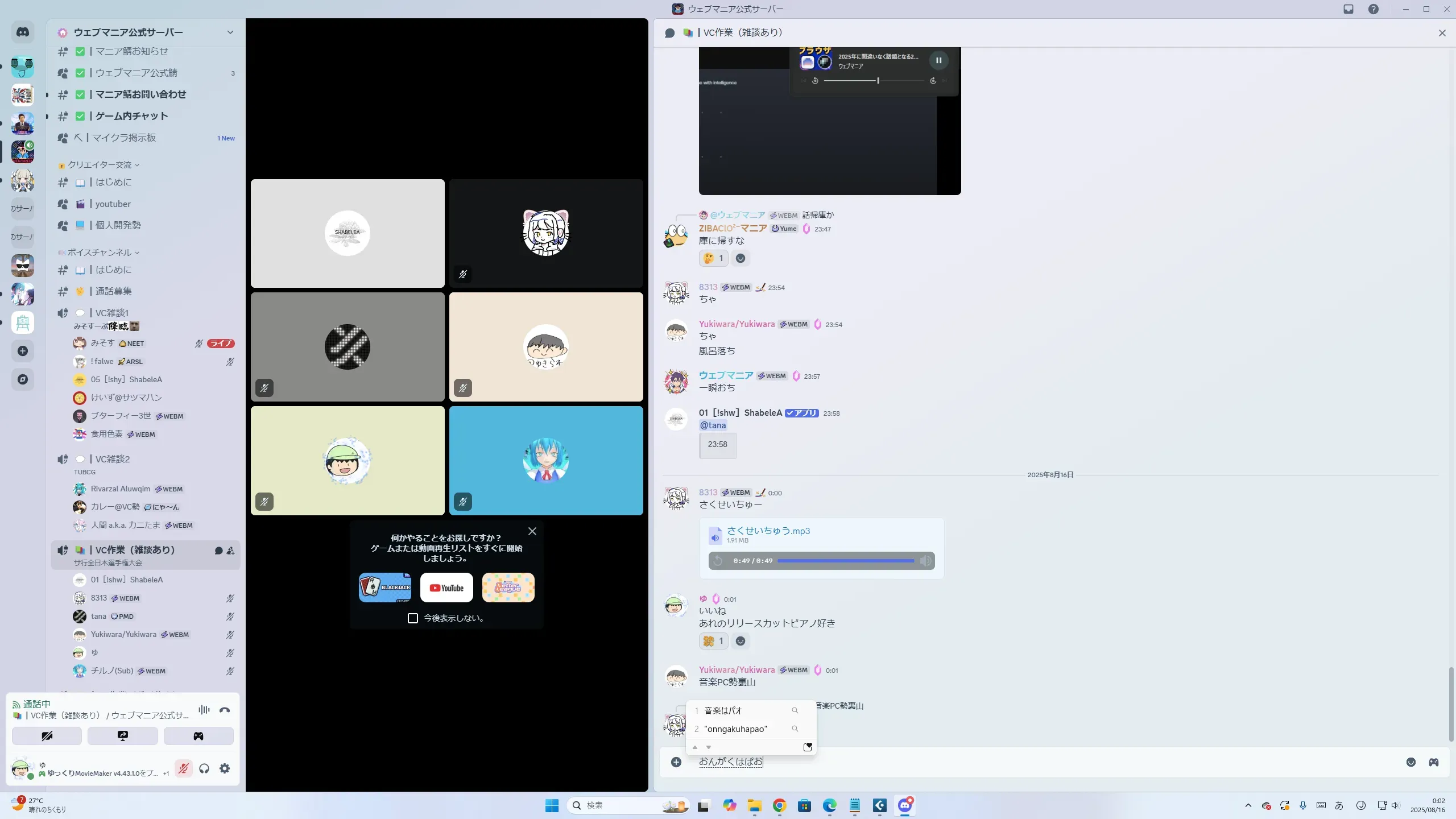Open the さくせいちゅう.mp3 file link

768,531
